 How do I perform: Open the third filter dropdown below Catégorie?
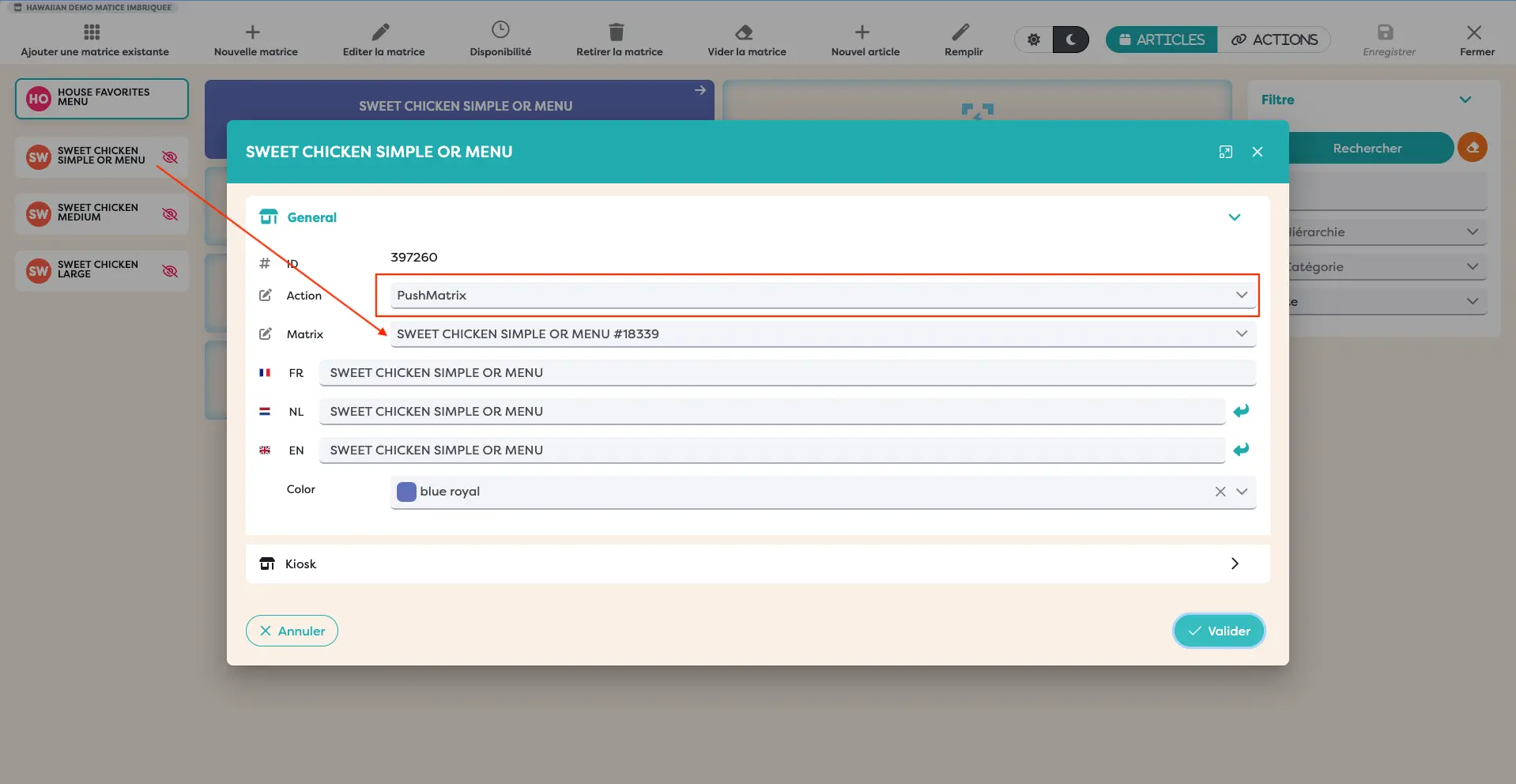pyautogui.click(x=1388, y=302)
